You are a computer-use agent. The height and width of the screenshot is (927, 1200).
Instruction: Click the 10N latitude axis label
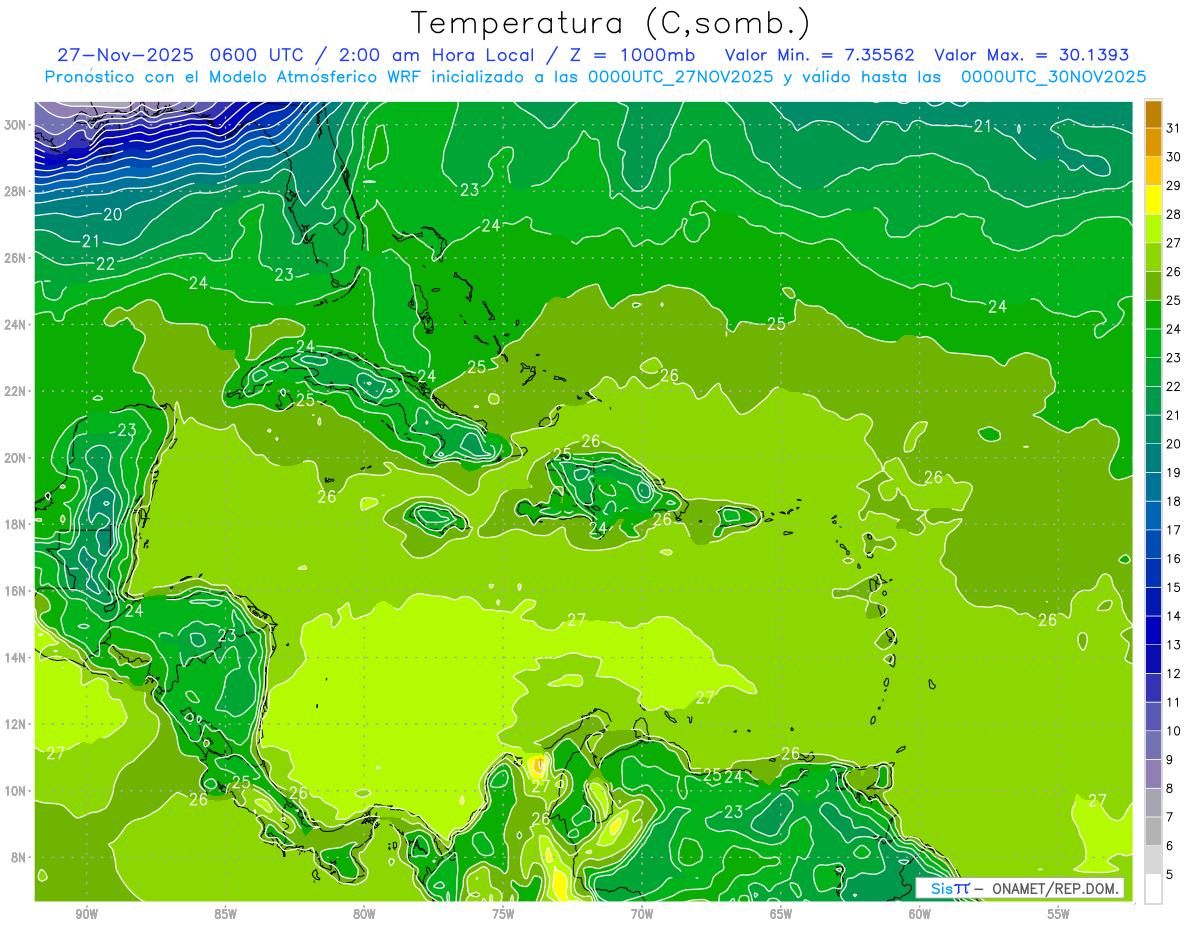17,791
